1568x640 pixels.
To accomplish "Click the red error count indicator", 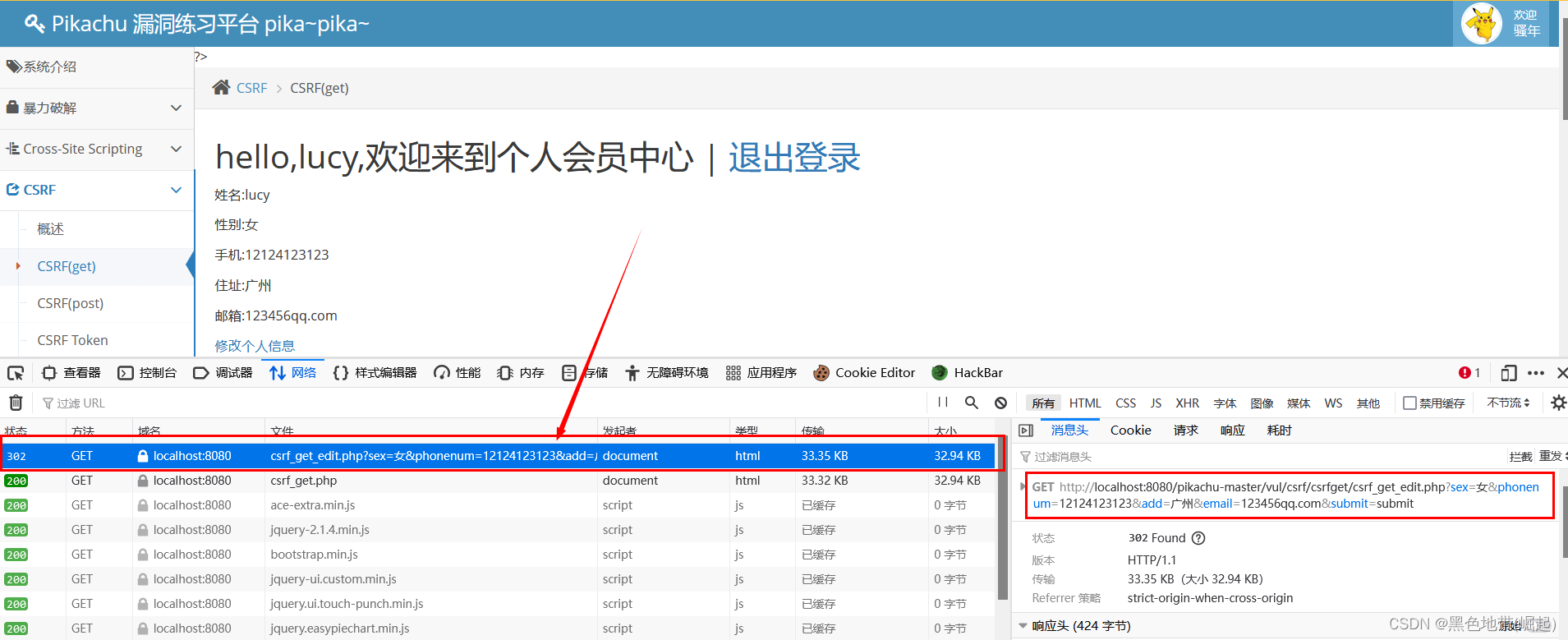I will point(1469,373).
